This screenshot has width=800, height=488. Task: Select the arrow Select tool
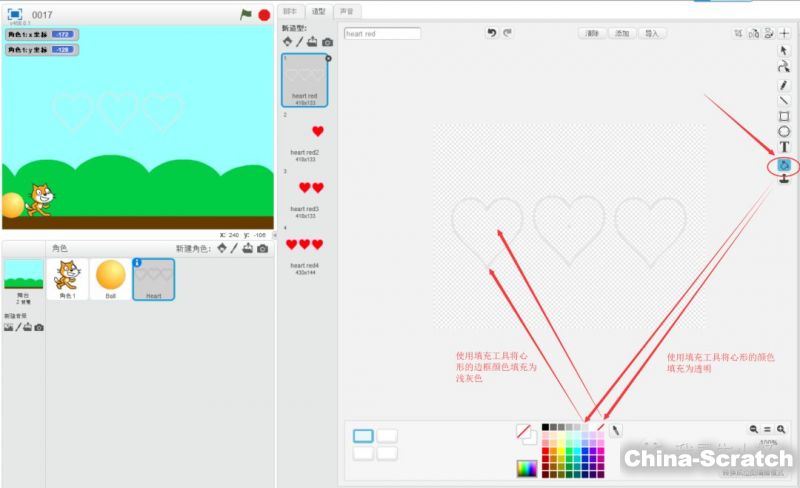click(x=784, y=50)
